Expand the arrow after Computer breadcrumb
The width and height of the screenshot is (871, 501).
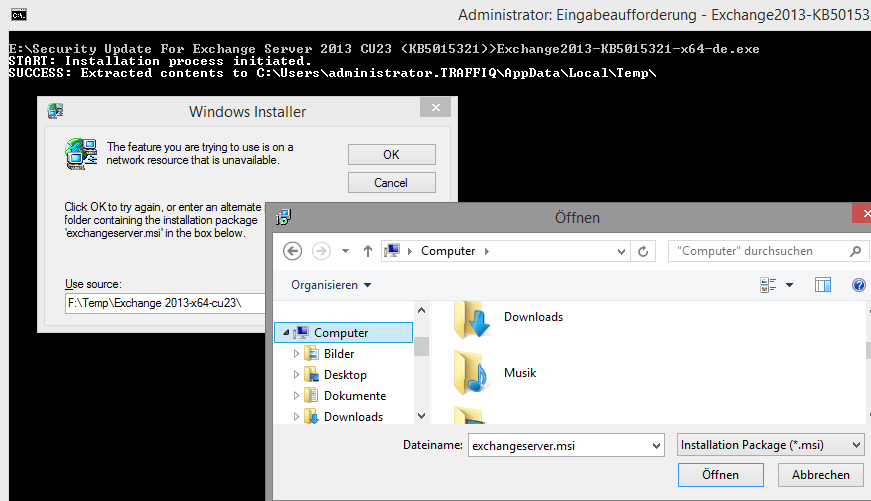[x=487, y=251]
